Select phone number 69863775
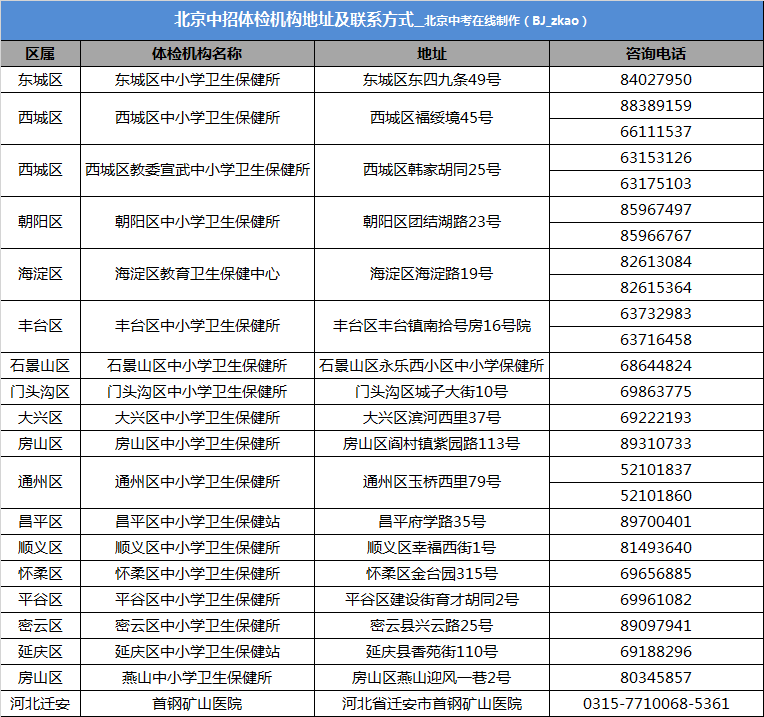The width and height of the screenshot is (764, 717). tap(656, 392)
